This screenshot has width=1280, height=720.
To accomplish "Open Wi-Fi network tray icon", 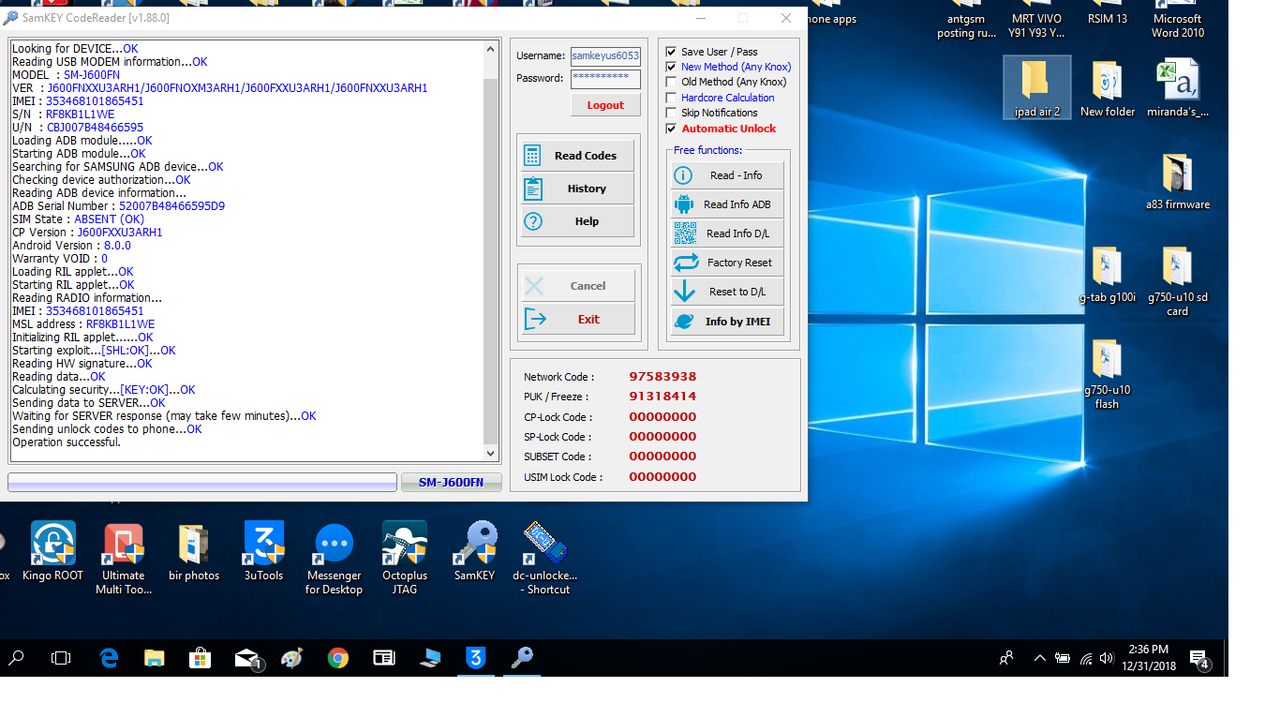I will (1085, 658).
